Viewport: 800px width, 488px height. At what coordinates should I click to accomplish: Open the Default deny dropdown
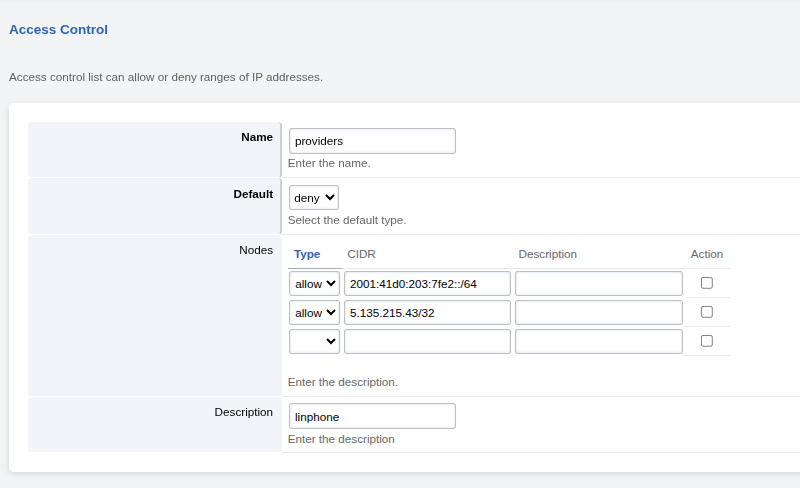click(x=314, y=198)
